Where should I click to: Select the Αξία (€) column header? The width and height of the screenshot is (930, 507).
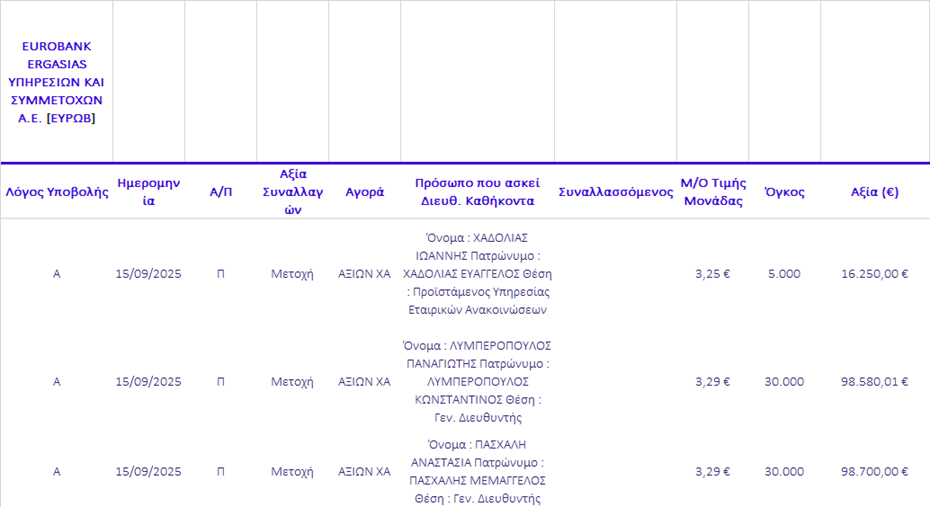pyautogui.click(x=874, y=192)
